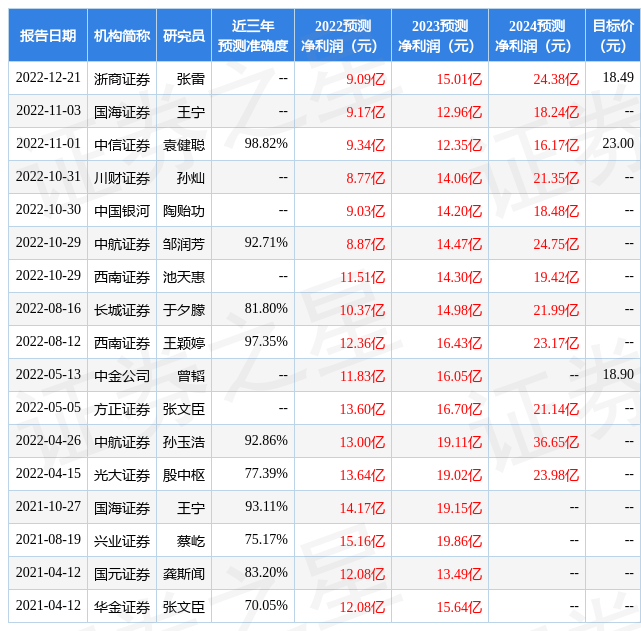The image size is (641, 631).
Task: Click the target price 18.90
Action: (x=618, y=375)
